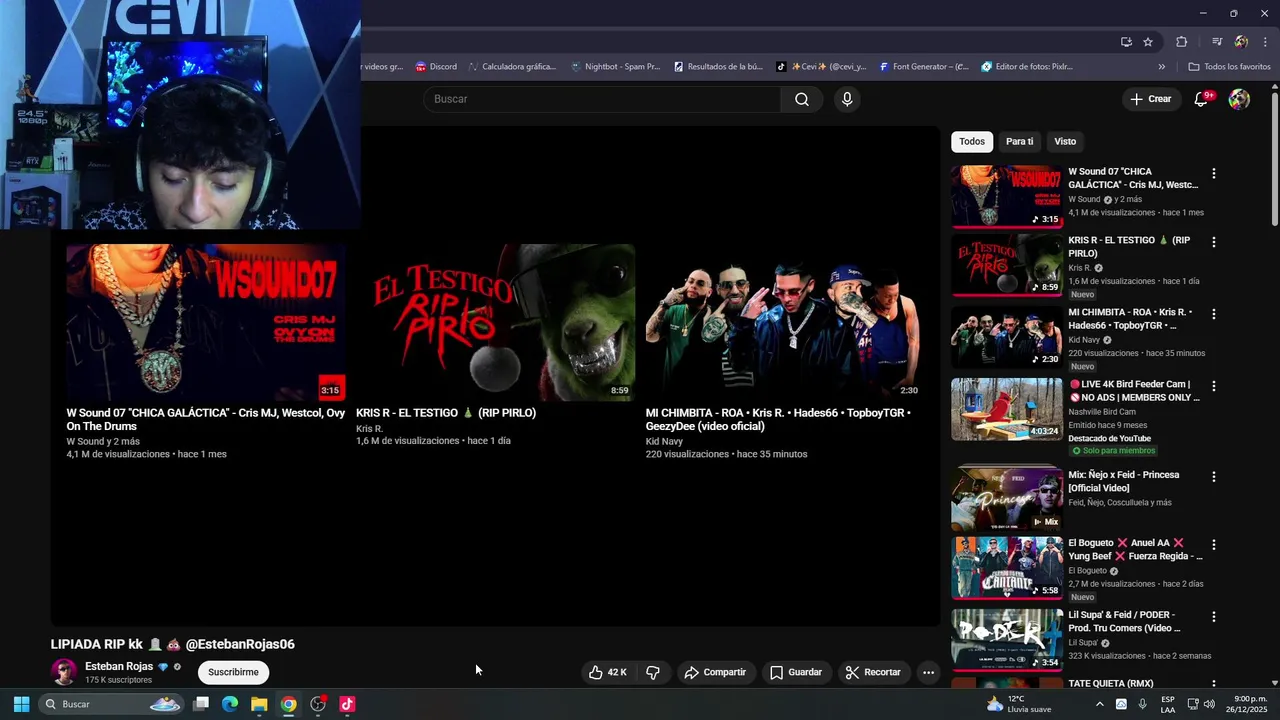Open options menu for Mix Ñejo x Feid
Image resolution: width=1280 pixels, height=720 pixels.
(x=1214, y=477)
